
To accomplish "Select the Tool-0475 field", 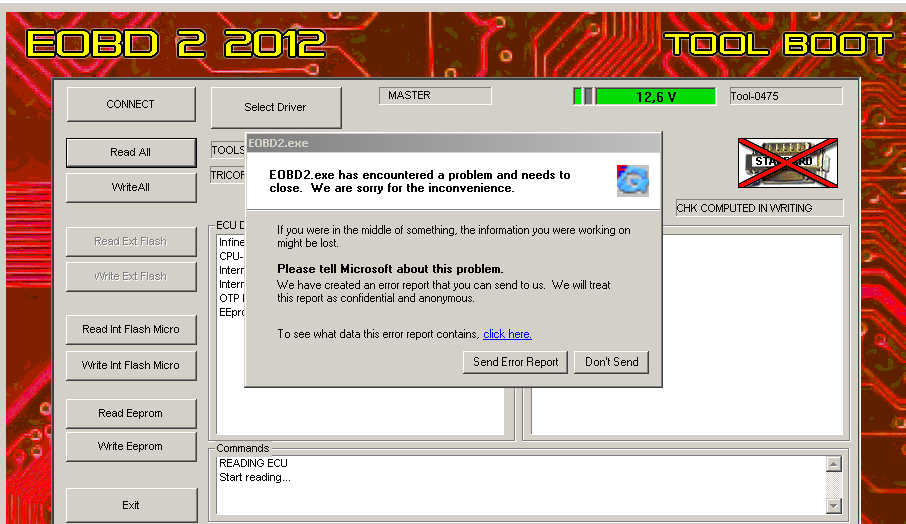I will point(786,96).
